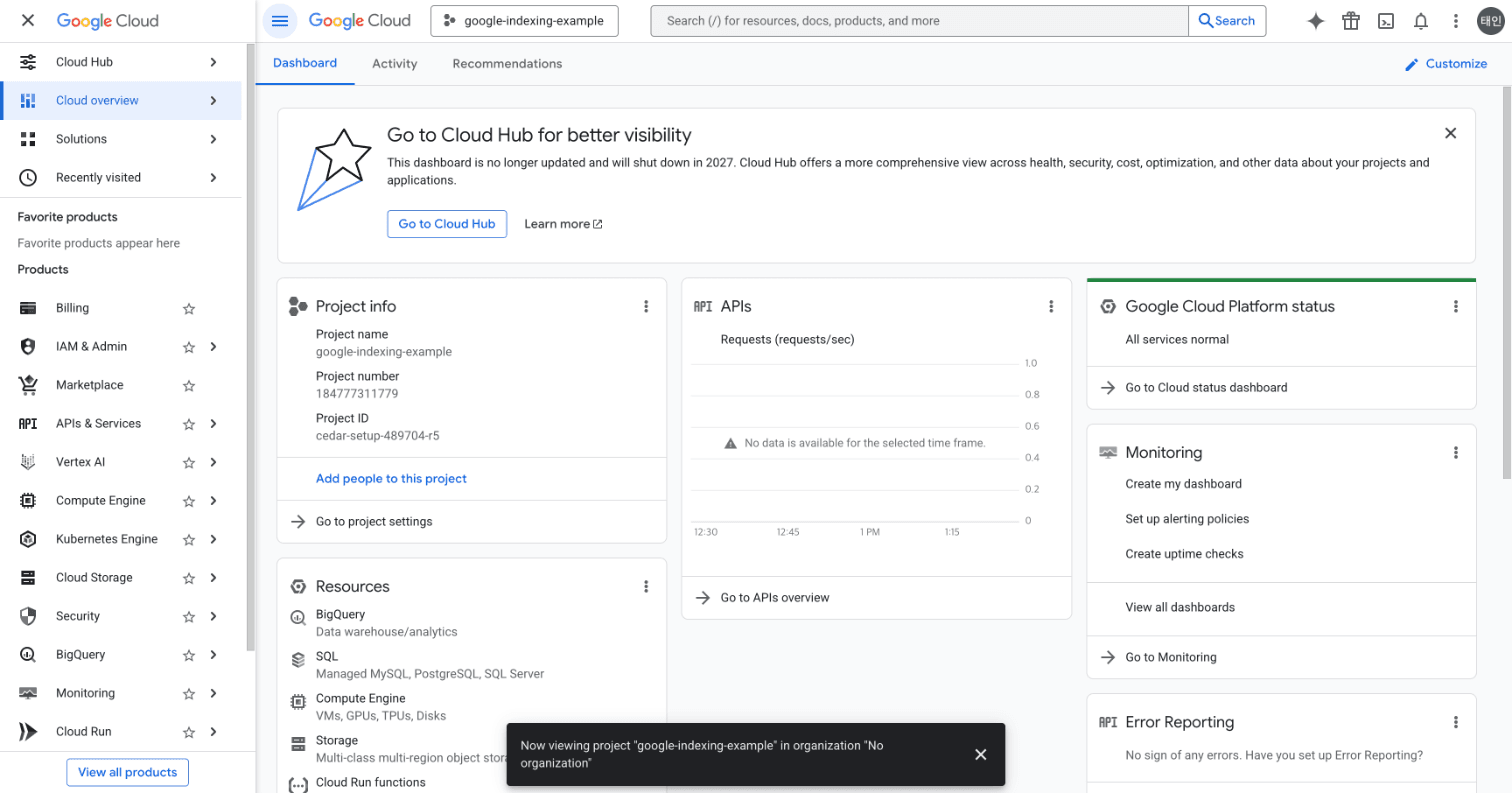This screenshot has height=793, width=1512.
Task: Open the Google Cloud Platform status card menu
Action: click(x=1456, y=307)
